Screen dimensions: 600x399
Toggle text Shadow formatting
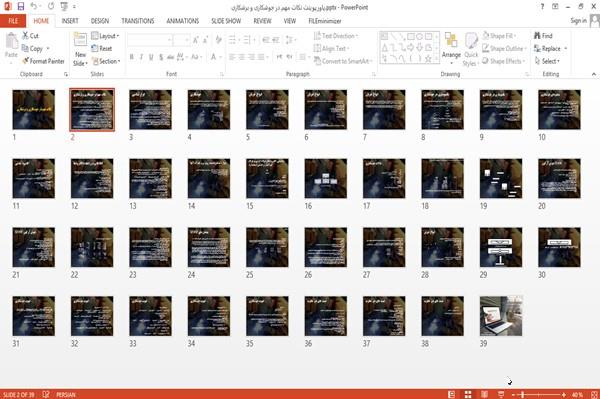161,57
